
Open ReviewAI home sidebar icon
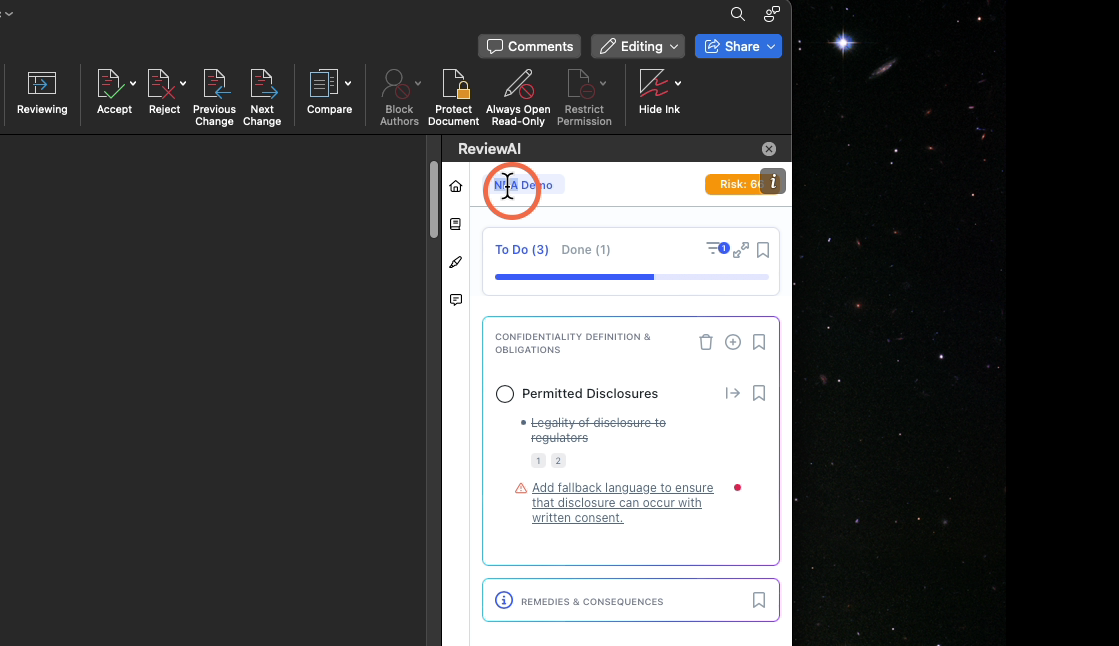(456, 186)
